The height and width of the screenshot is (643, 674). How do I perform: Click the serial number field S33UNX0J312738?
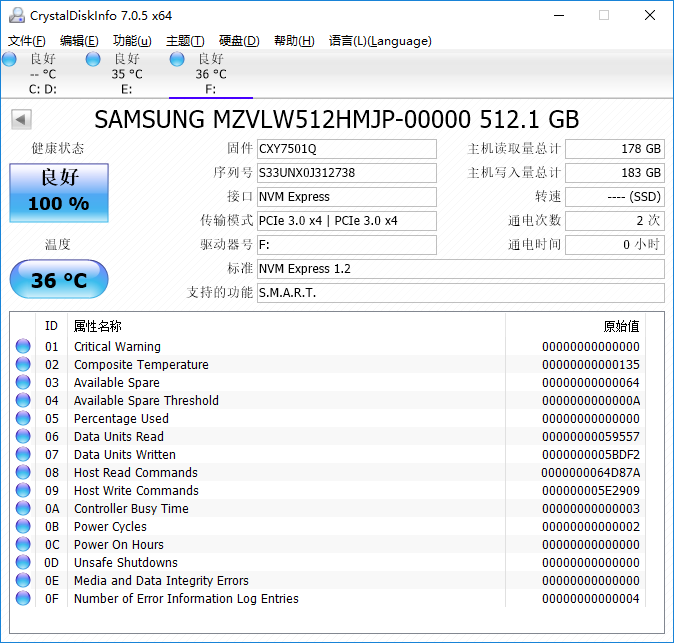[347, 173]
